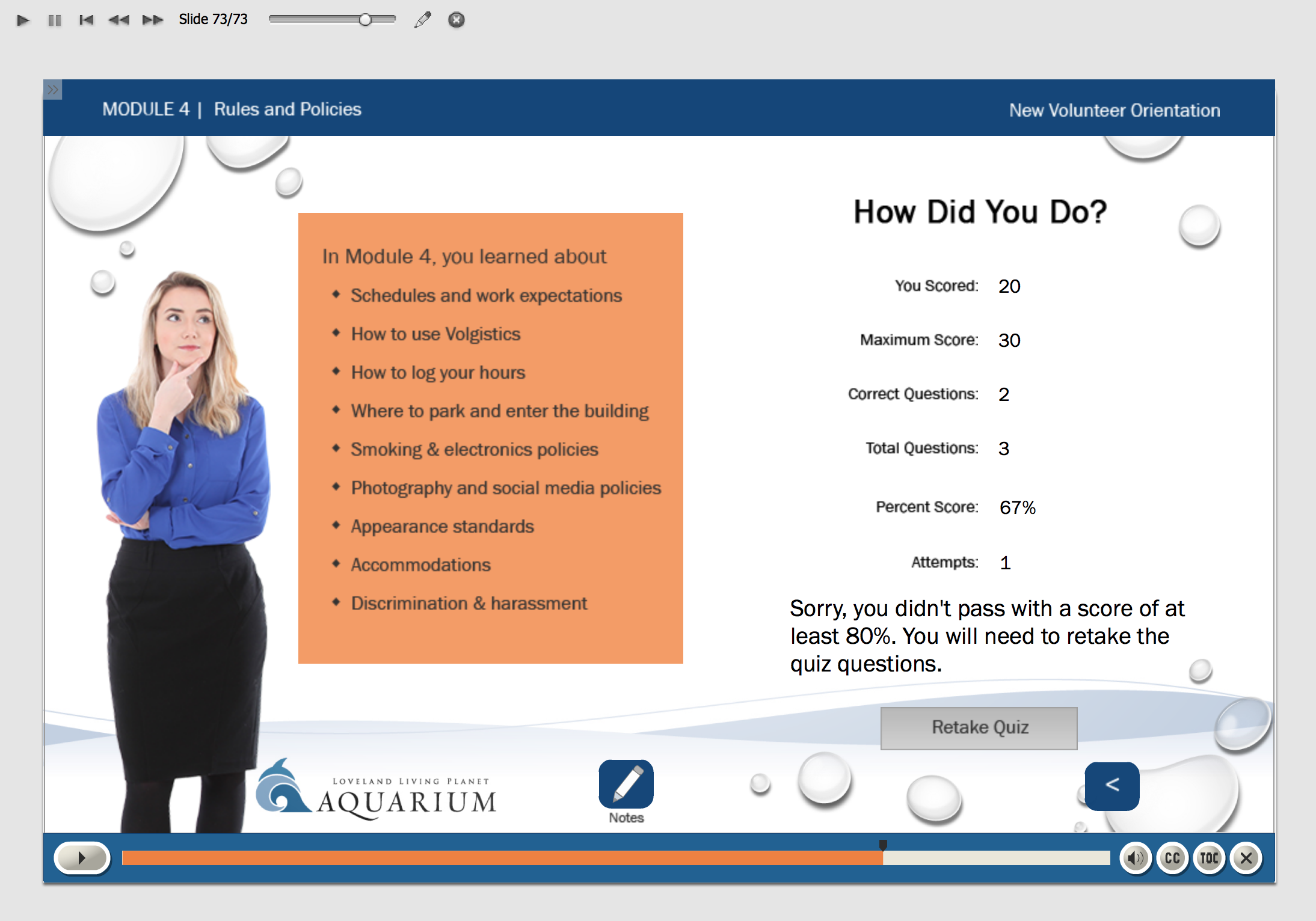Toggle closed captions with CC button
This screenshot has width=1316, height=921.
click(1172, 858)
